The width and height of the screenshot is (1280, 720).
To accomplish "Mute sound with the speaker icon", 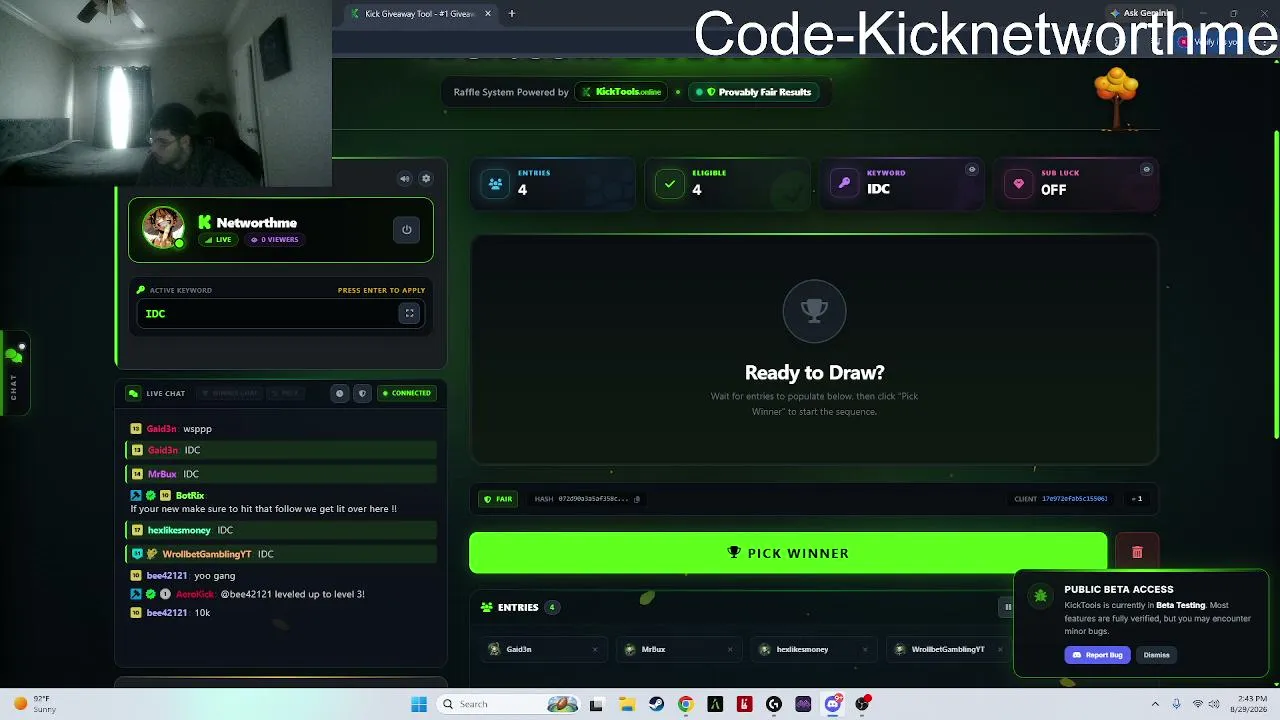I will coord(405,179).
